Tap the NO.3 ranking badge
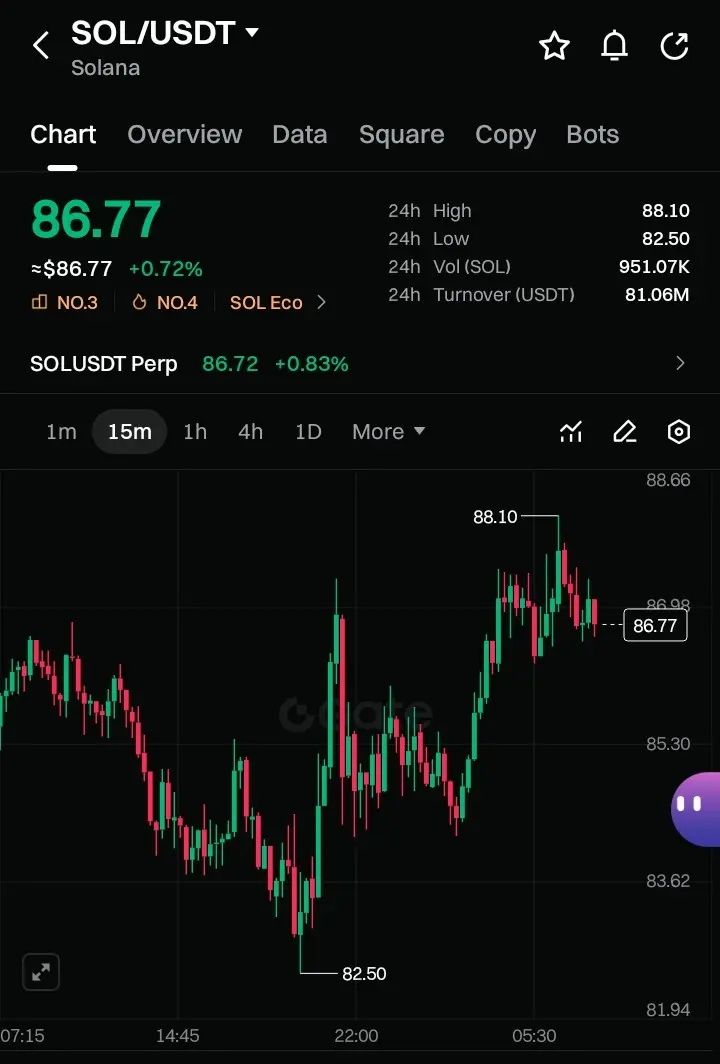 pyautogui.click(x=65, y=303)
